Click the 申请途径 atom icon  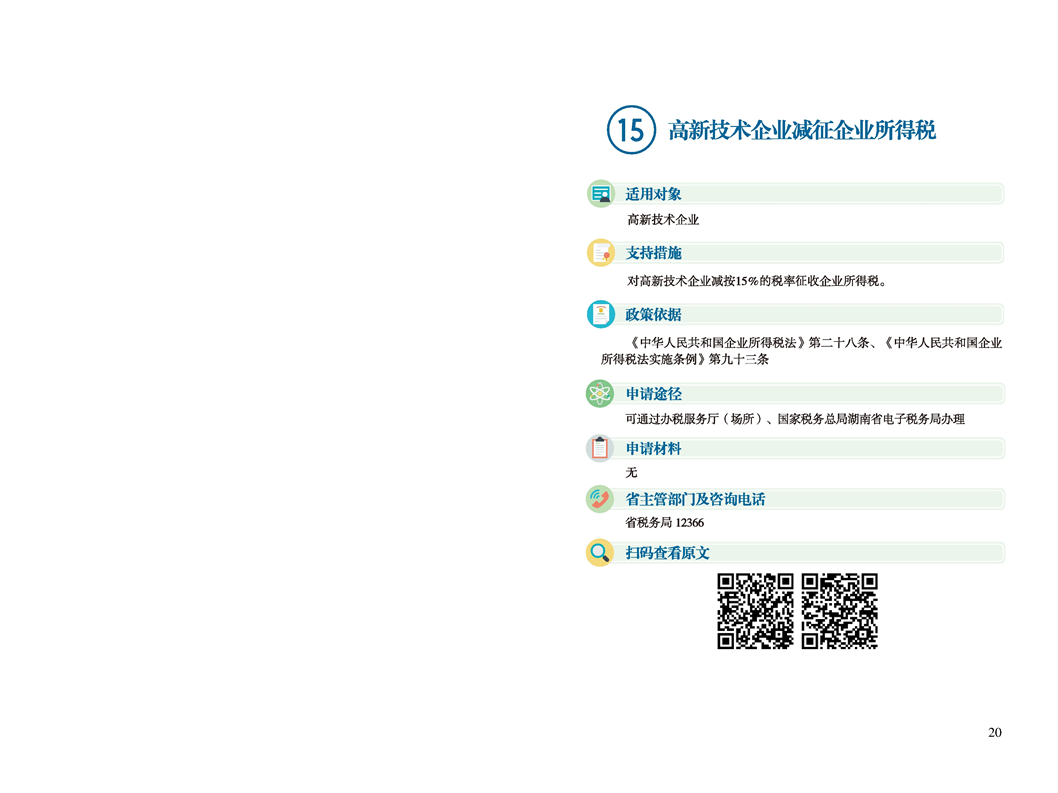coord(600,393)
